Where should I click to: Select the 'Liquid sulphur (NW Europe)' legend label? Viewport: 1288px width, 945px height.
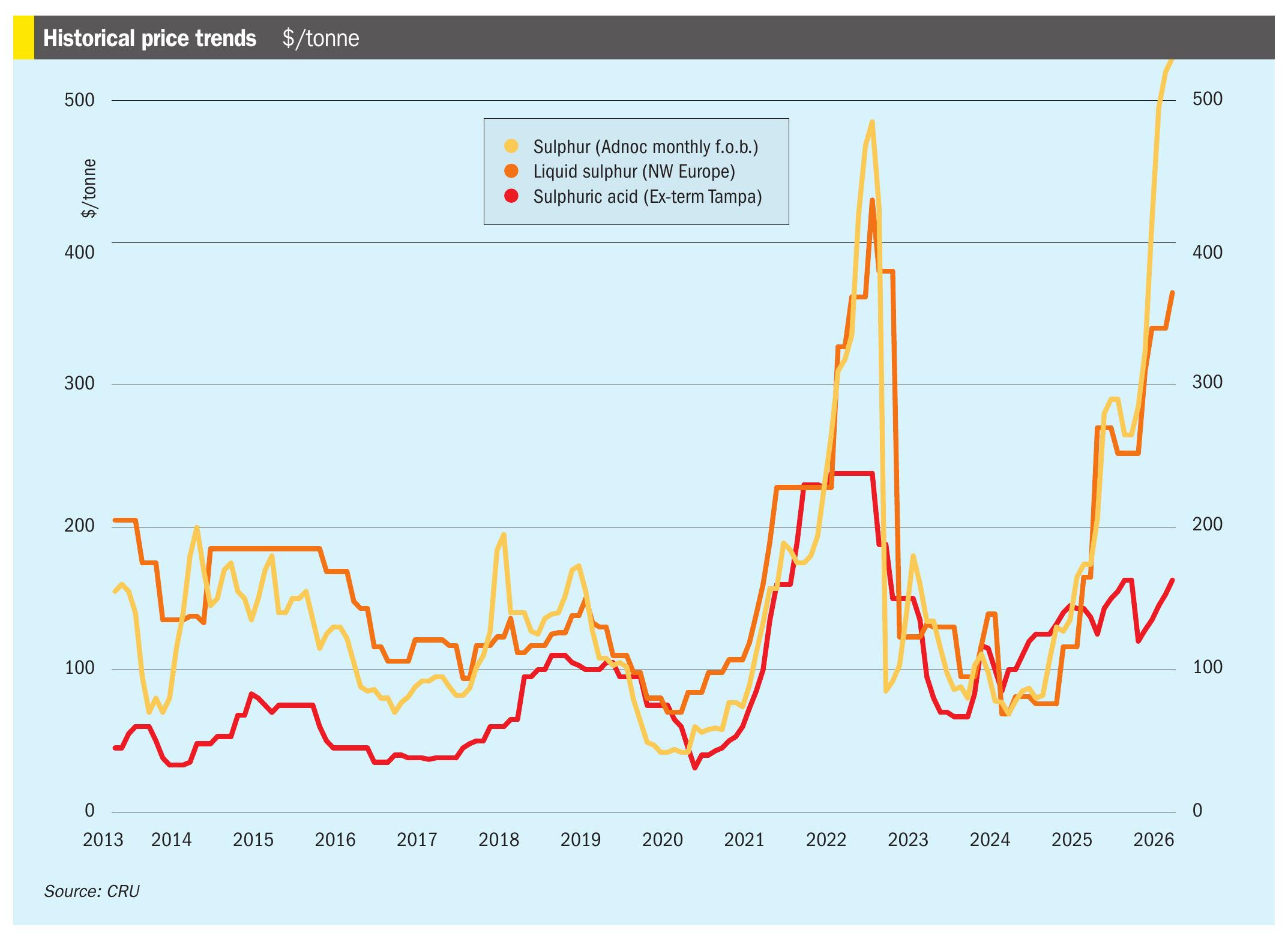(634, 172)
